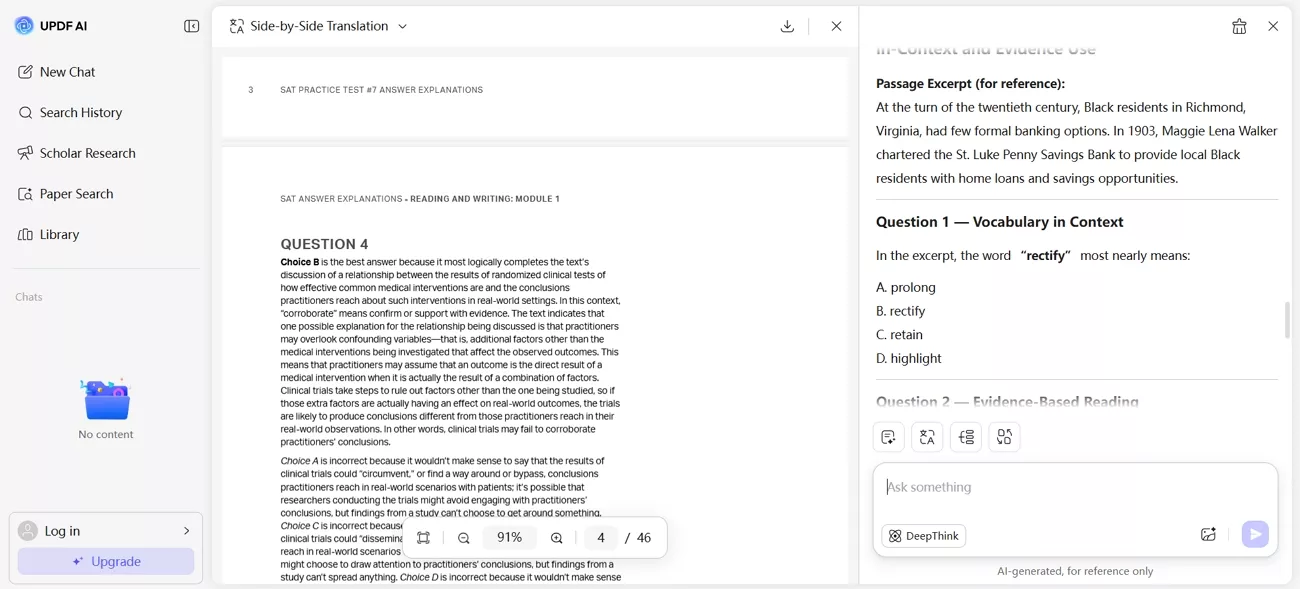The width and height of the screenshot is (1300, 589).
Task: Clear the chat with trash icon
Action: (1239, 26)
